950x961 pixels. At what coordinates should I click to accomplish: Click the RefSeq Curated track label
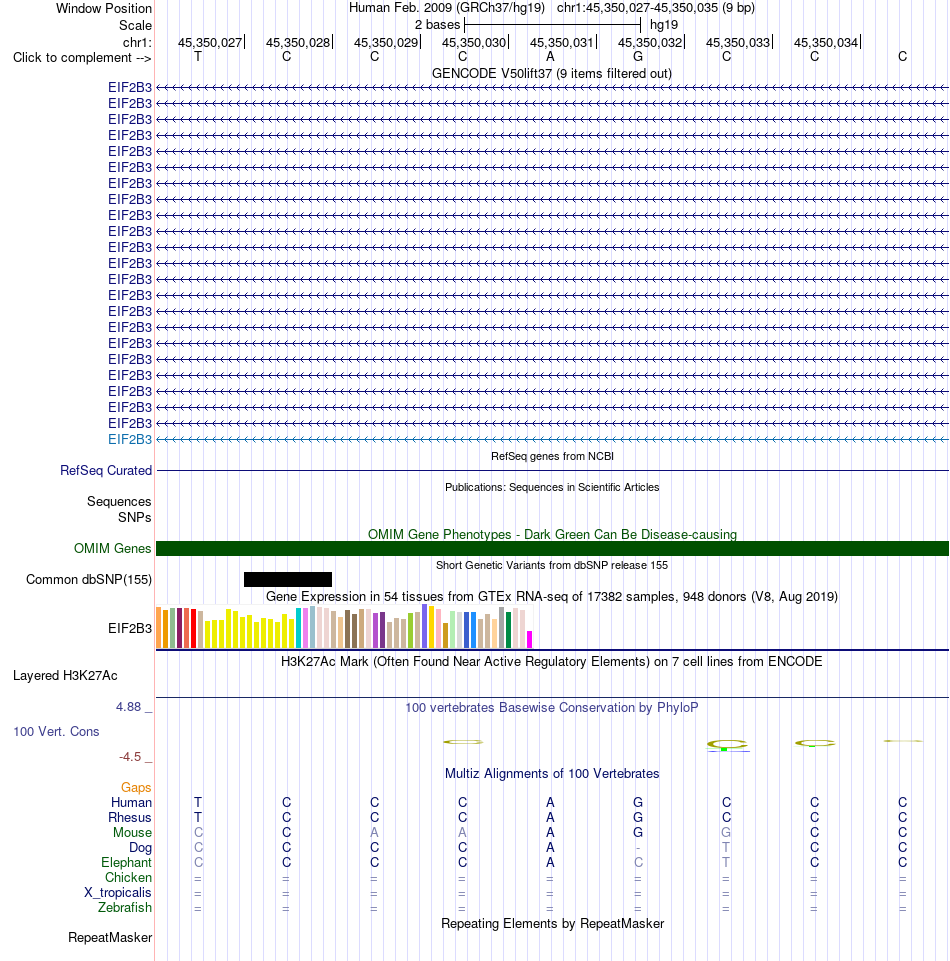(106, 470)
